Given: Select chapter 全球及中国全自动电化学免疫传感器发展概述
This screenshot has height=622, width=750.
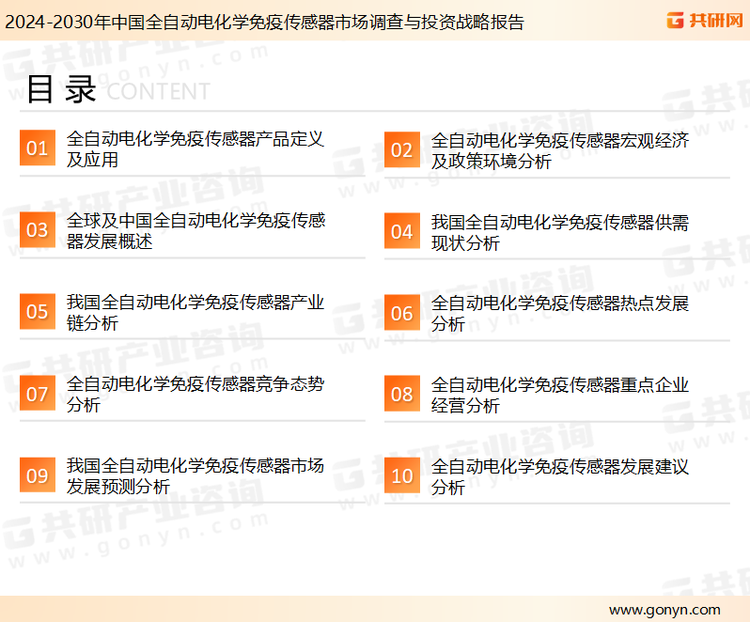Looking at the screenshot, I should pos(196,231).
